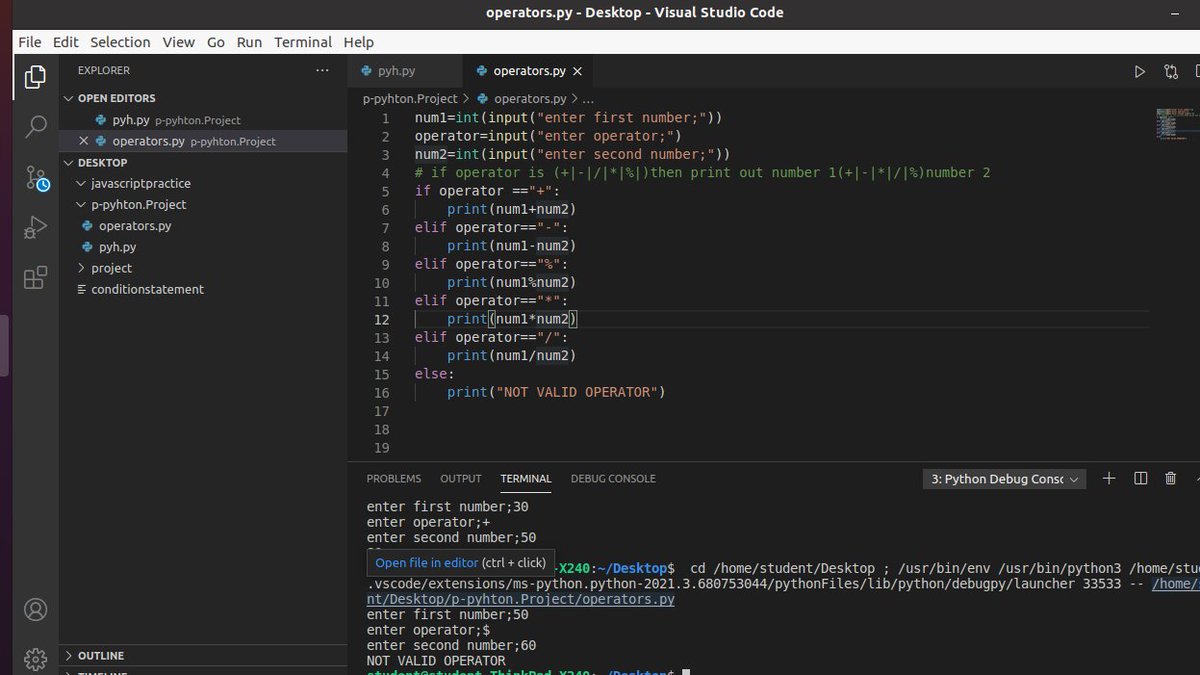
Task: Select the Terminal panel tab
Action: [526, 479]
